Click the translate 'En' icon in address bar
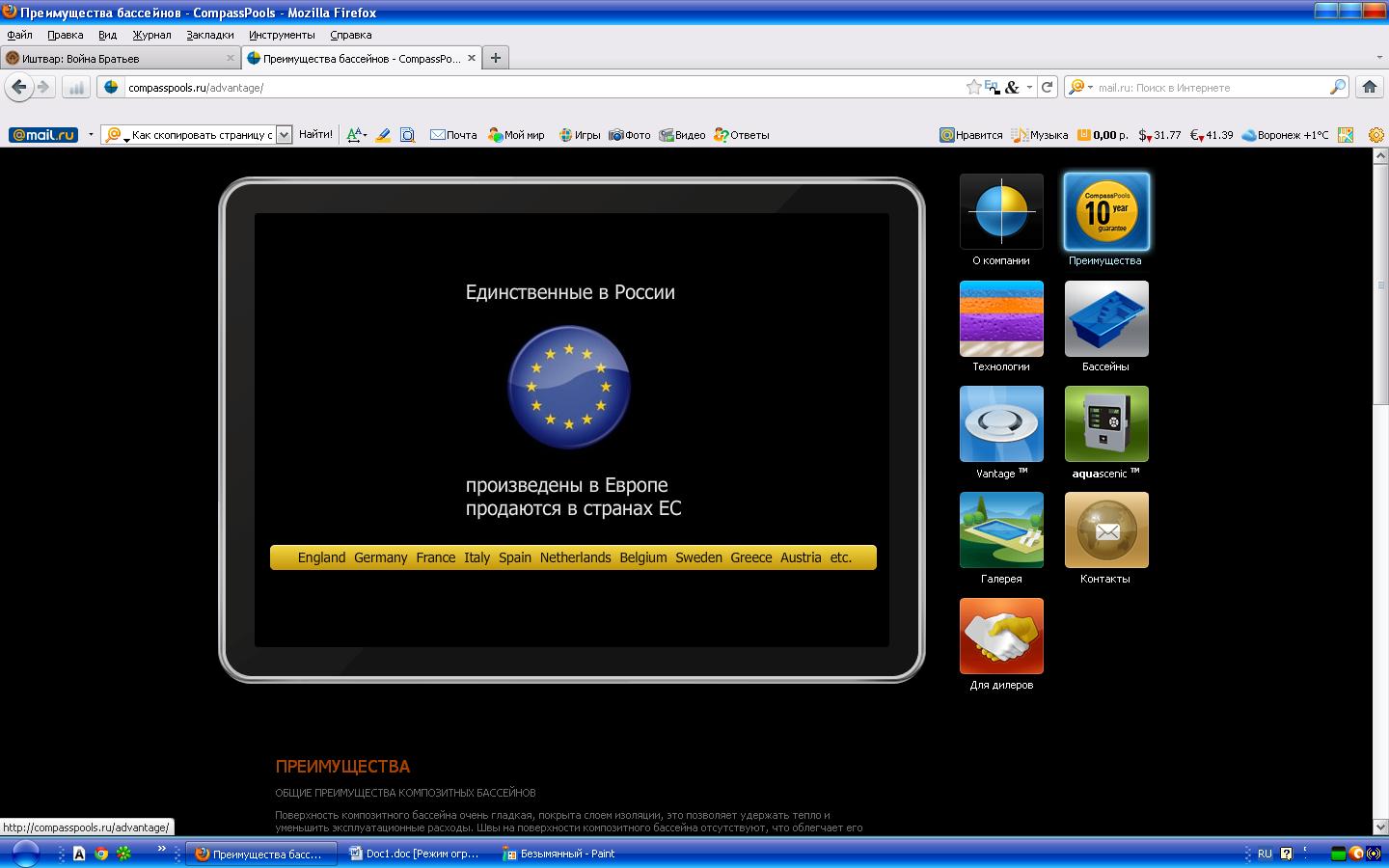Viewport: 1389px width, 868px height. pos(992,87)
